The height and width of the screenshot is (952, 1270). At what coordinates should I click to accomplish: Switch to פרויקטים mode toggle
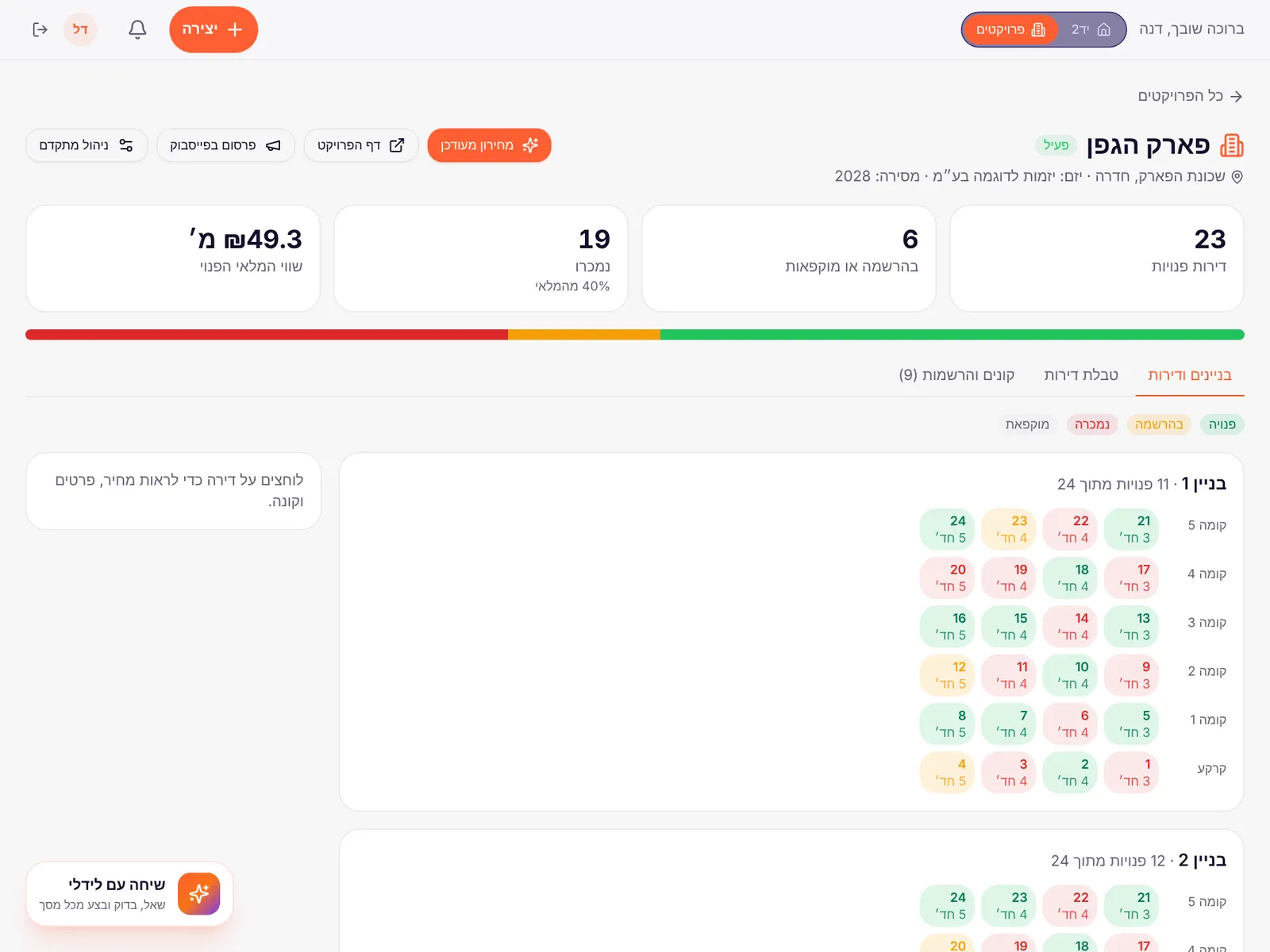coord(1010,29)
